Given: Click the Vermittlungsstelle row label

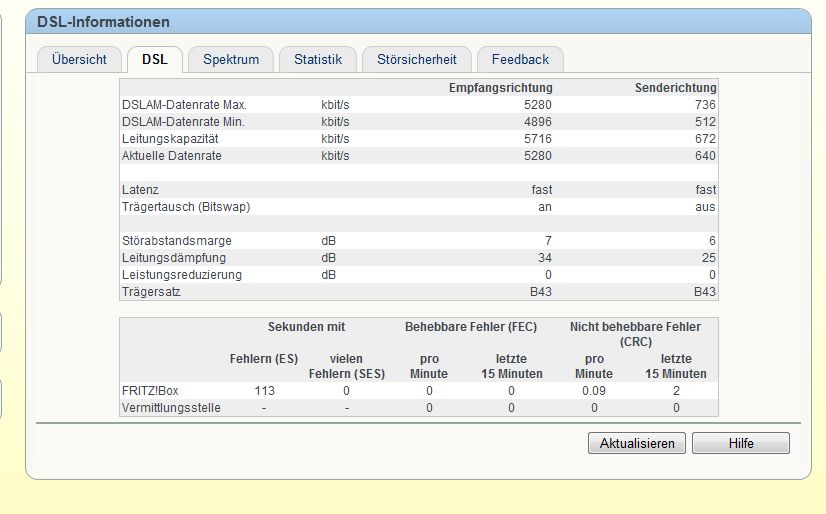Looking at the screenshot, I should (171, 408).
